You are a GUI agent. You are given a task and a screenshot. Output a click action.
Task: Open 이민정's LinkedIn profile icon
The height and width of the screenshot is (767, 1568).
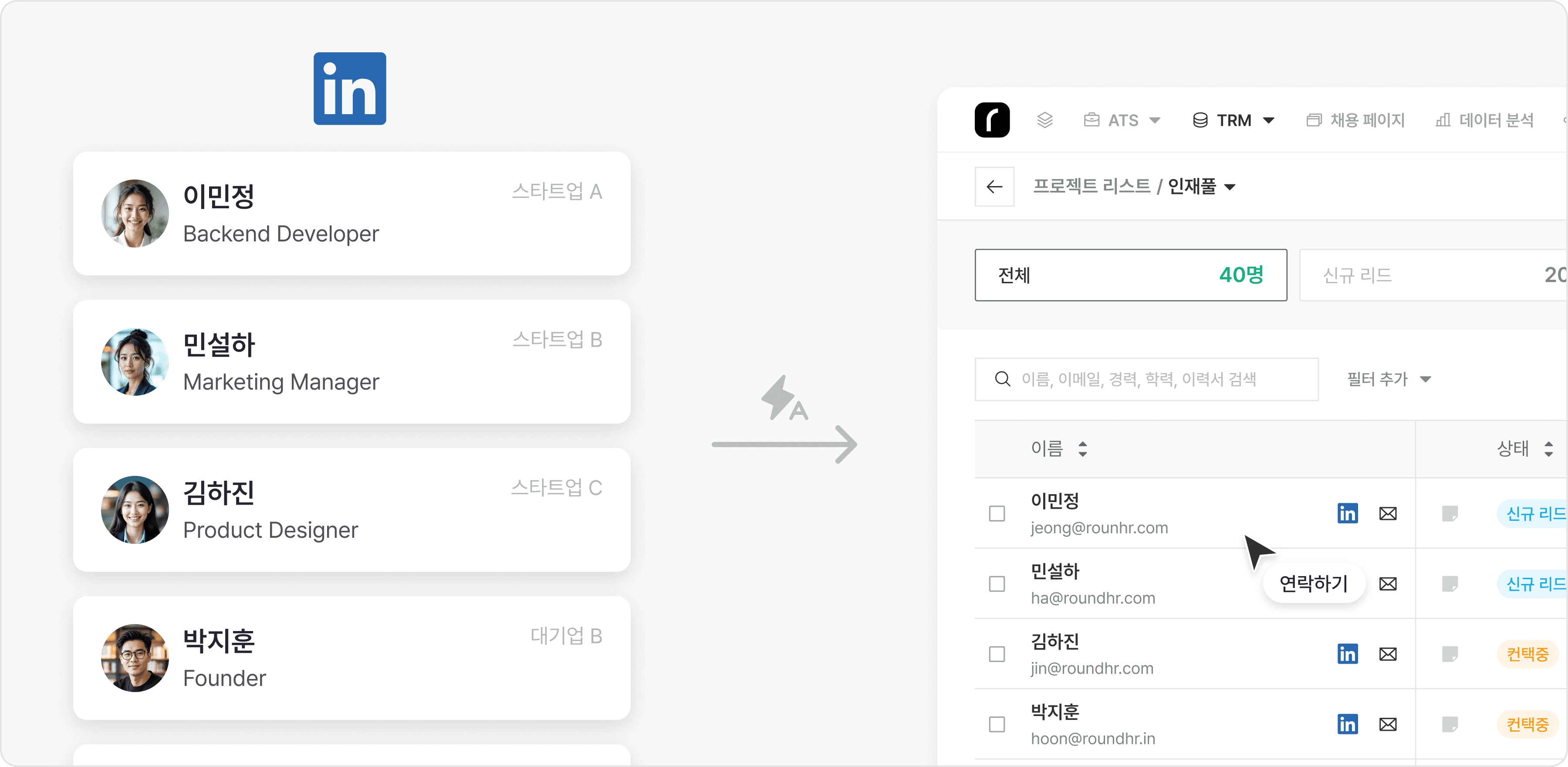1348,513
